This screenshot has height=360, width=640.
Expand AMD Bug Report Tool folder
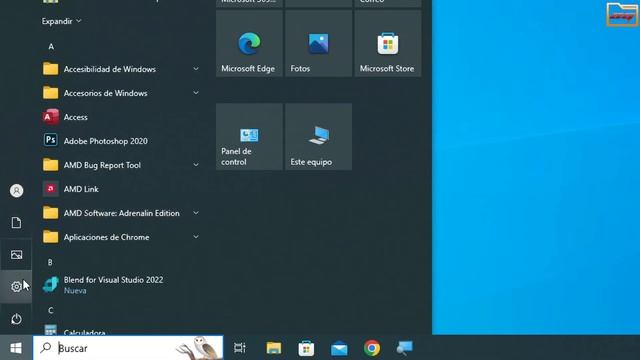(121, 165)
